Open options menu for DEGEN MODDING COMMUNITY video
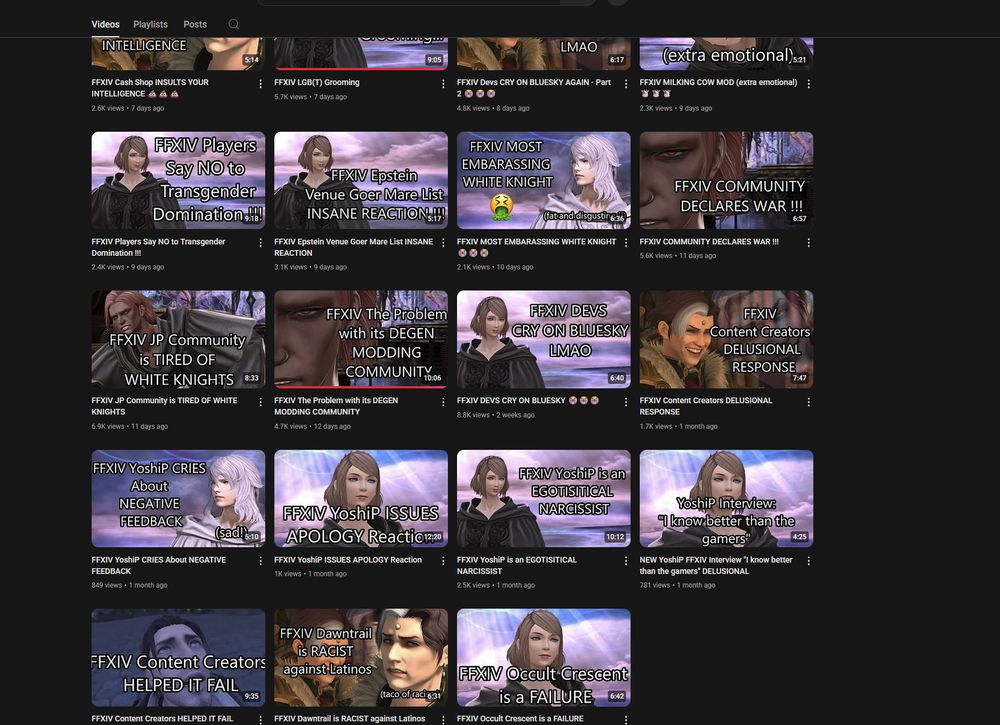The width and height of the screenshot is (1000, 725). pyautogui.click(x=443, y=402)
